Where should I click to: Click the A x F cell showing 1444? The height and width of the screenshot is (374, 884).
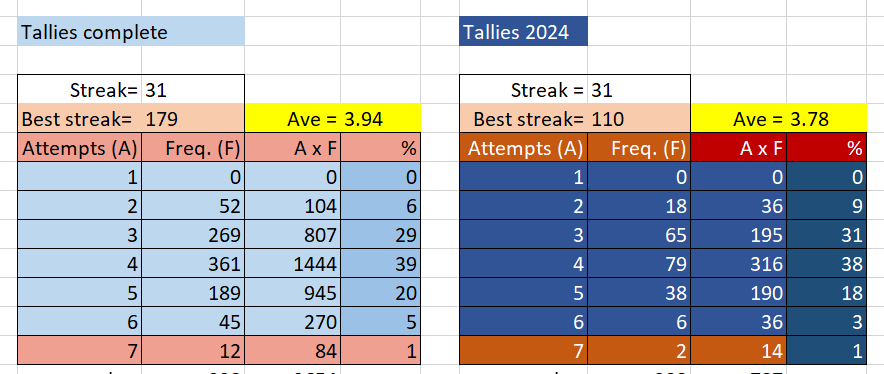pos(293,263)
